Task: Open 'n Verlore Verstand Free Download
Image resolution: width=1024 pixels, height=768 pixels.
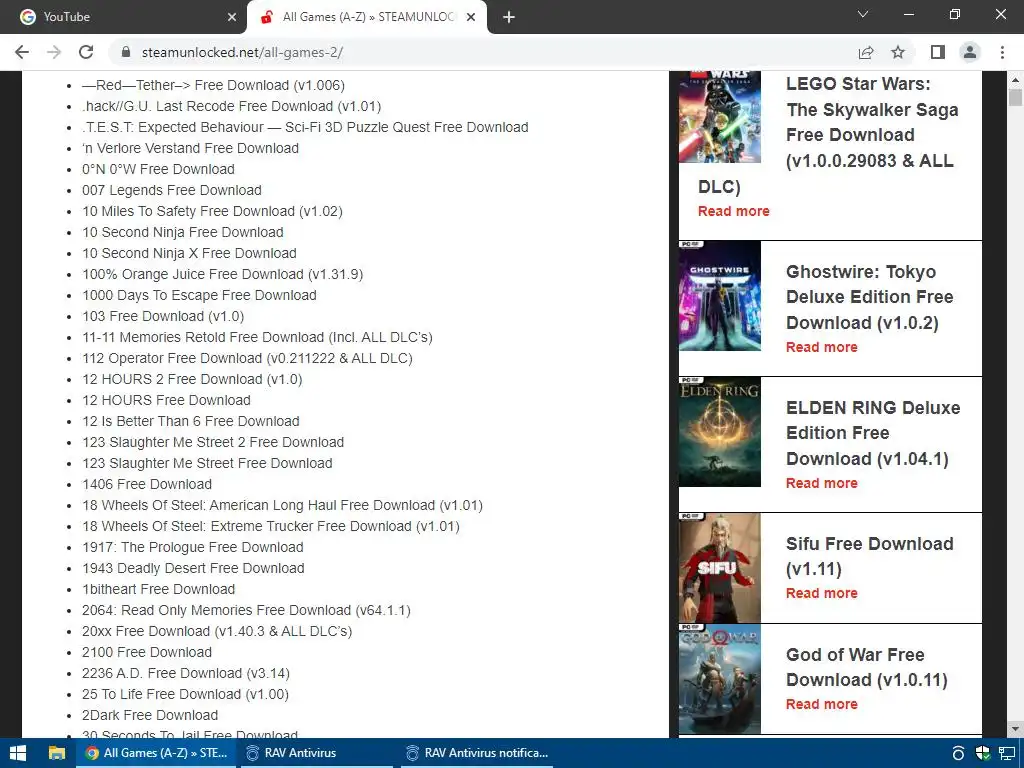Action: [190, 148]
